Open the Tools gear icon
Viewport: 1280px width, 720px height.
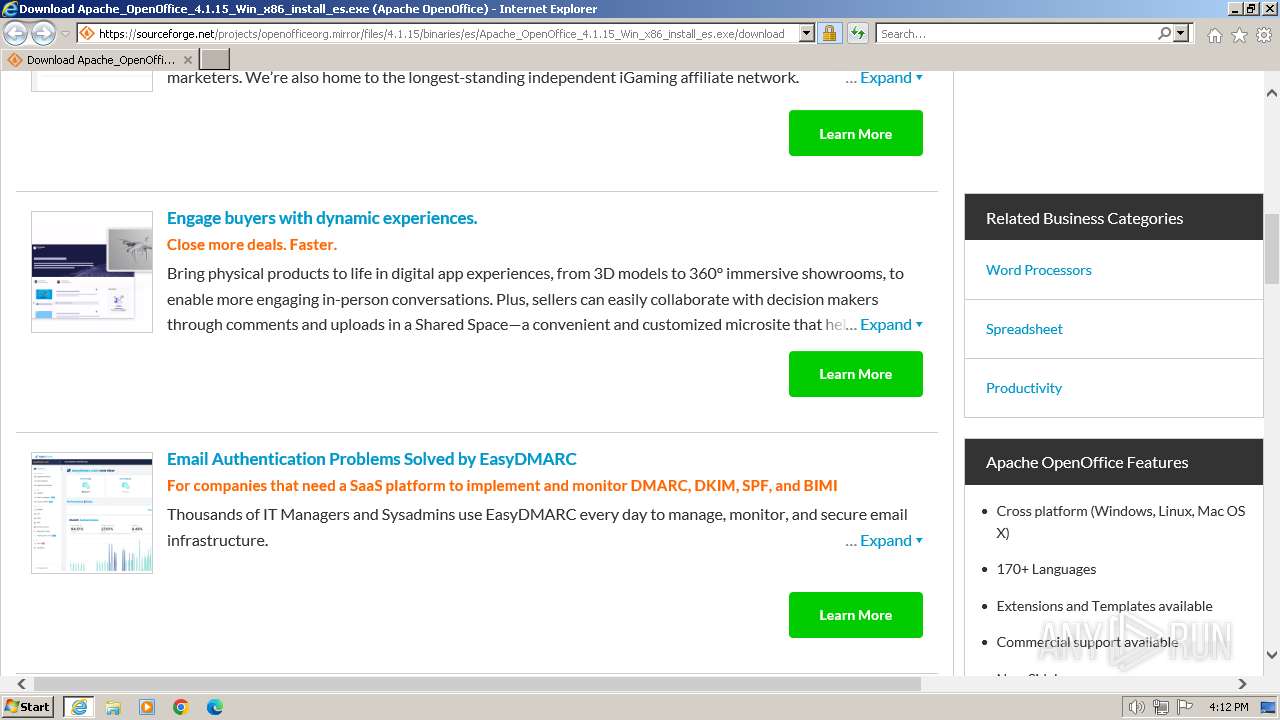point(1264,35)
